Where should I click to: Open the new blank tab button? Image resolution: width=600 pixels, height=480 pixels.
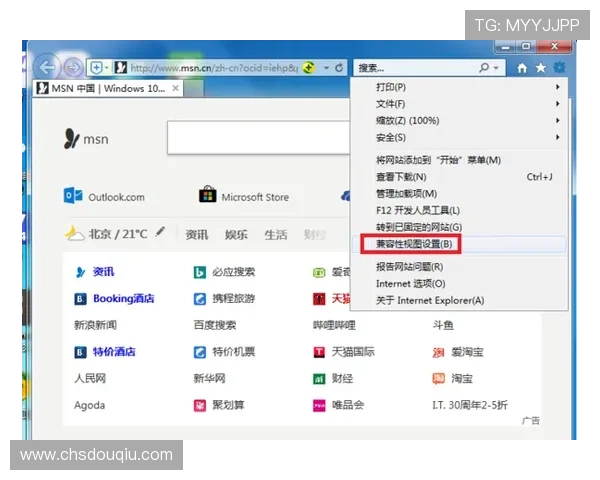tap(194, 89)
